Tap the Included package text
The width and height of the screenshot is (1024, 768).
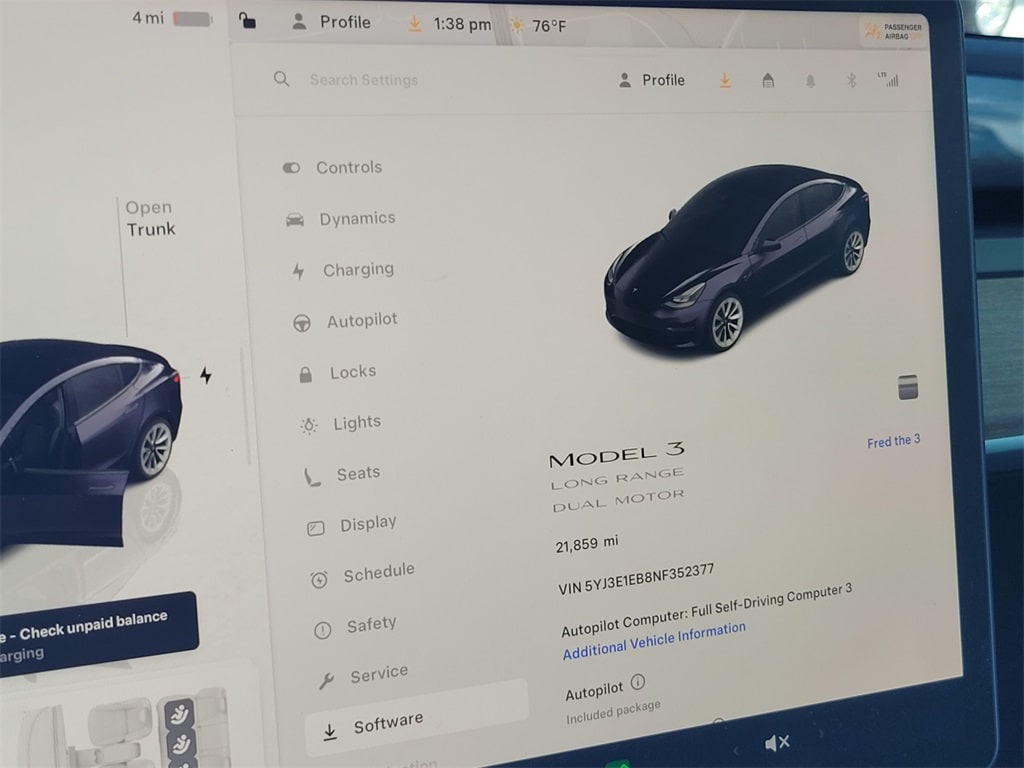pyautogui.click(x=613, y=712)
